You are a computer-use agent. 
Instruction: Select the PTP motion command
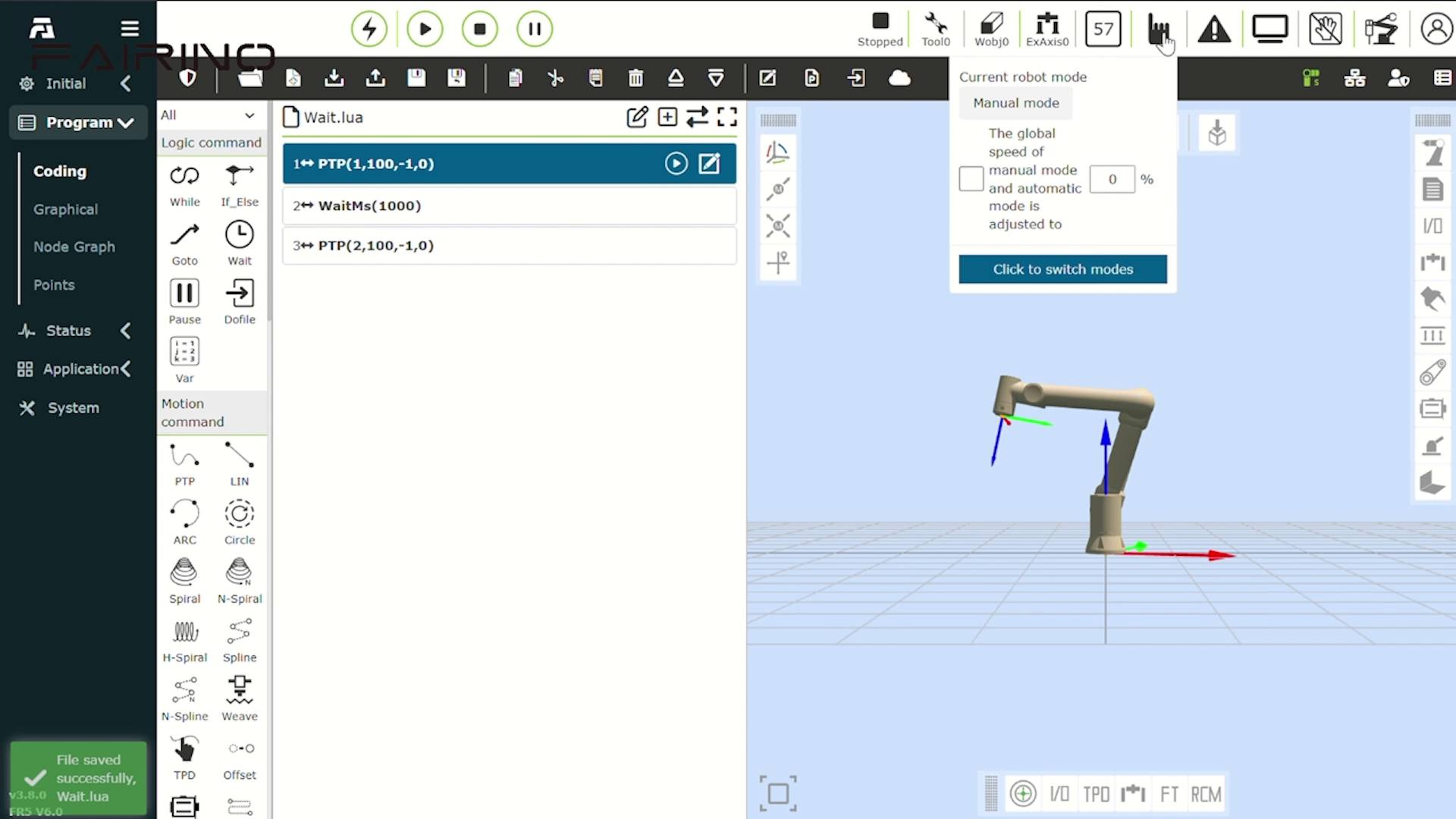(184, 463)
